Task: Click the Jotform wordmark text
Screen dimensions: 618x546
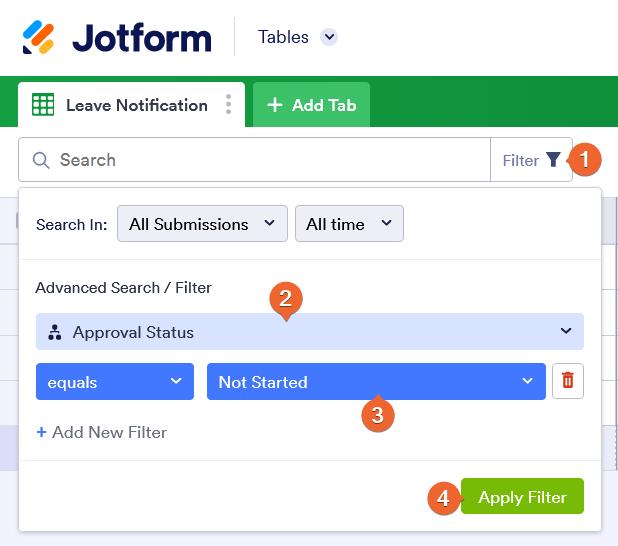Action: (142, 38)
